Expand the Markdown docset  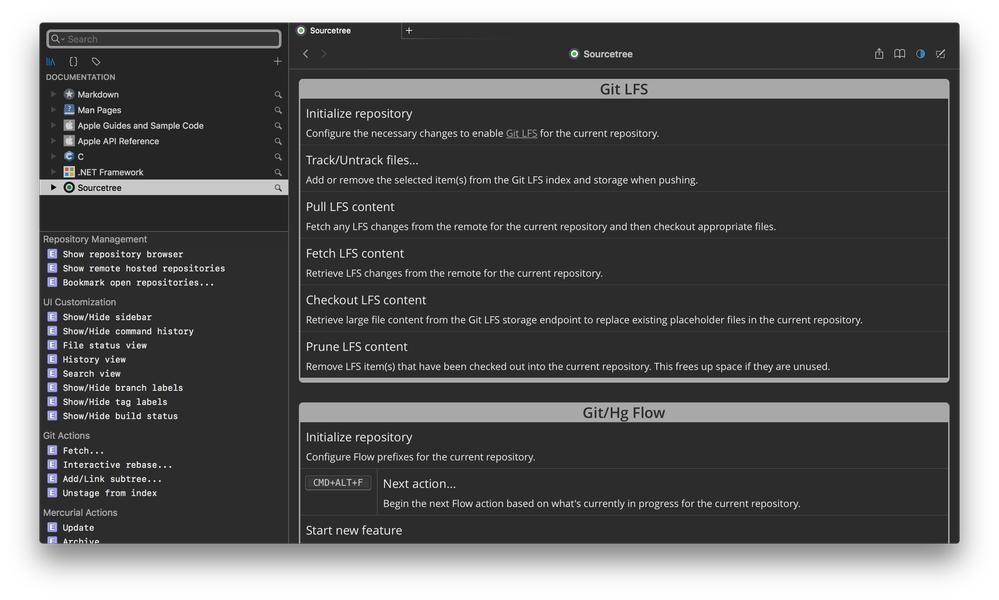click(54, 94)
